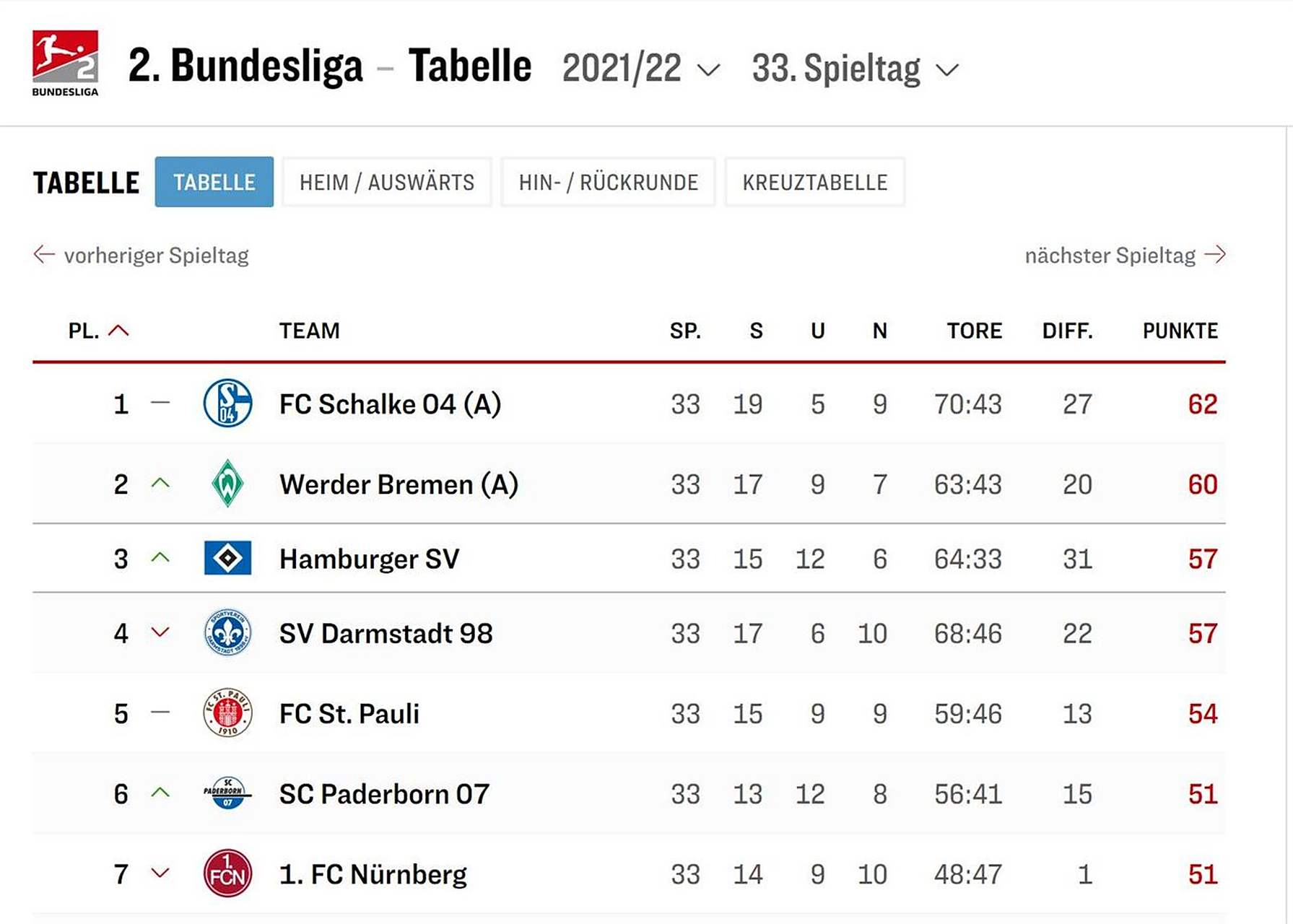The image size is (1293, 924).
Task: Click the FC Schalke 04 crest
Action: tap(227, 403)
